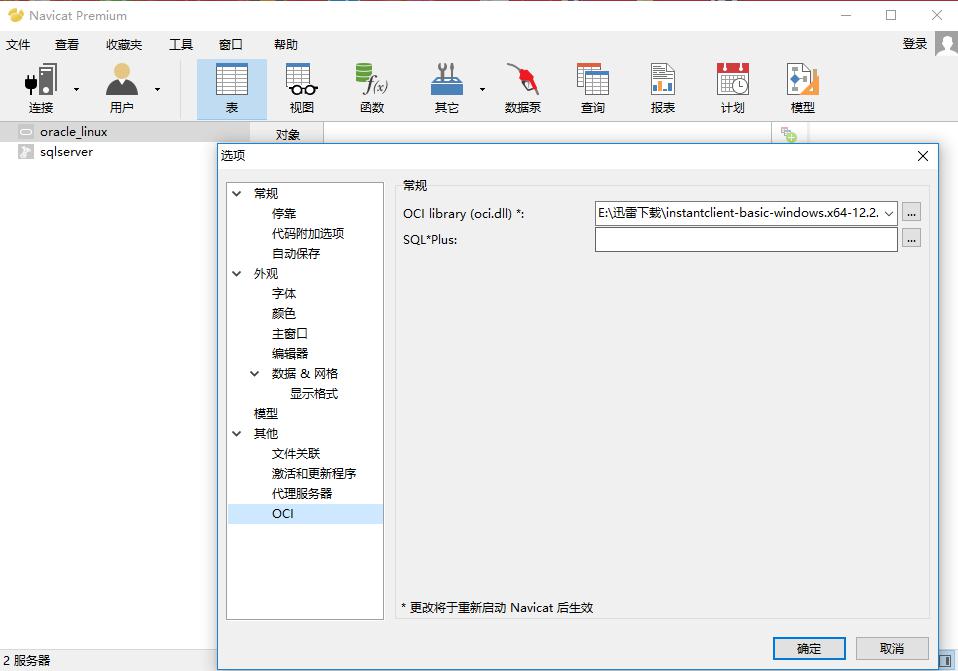Open the 用户 (User) toolbar icon
The height and width of the screenshot is (671, 958).
pyautogui.click(x=122, y=89)
